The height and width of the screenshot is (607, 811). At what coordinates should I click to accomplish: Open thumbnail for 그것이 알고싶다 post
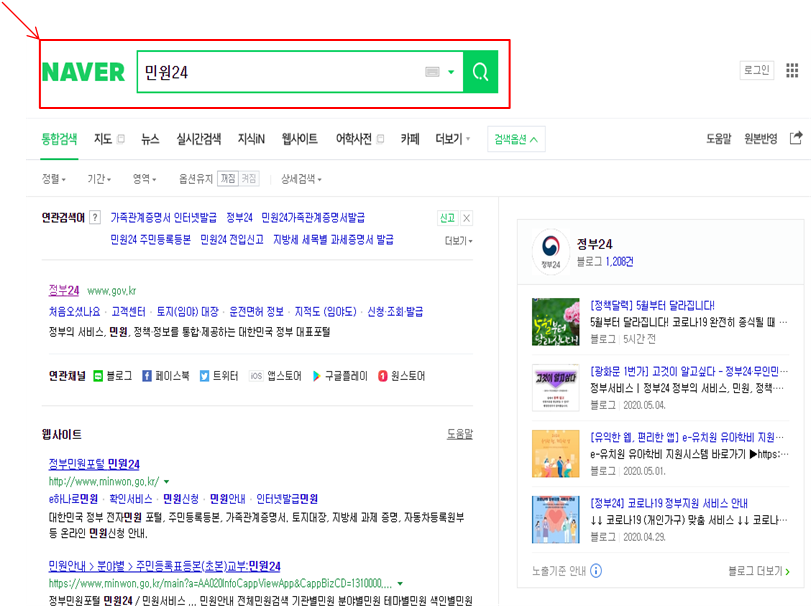click(555, 388)
